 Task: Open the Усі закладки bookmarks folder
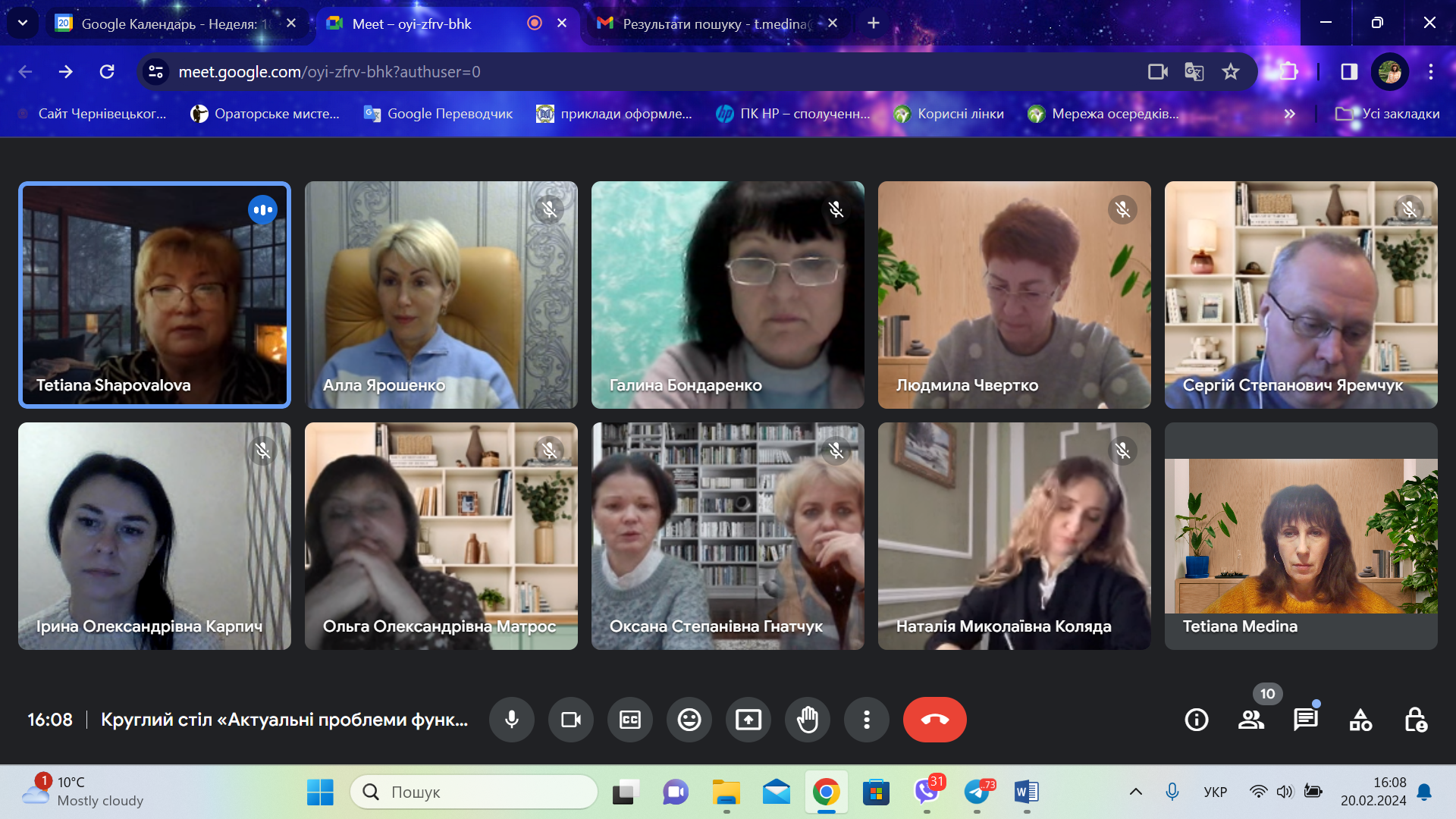[1388, 114]
